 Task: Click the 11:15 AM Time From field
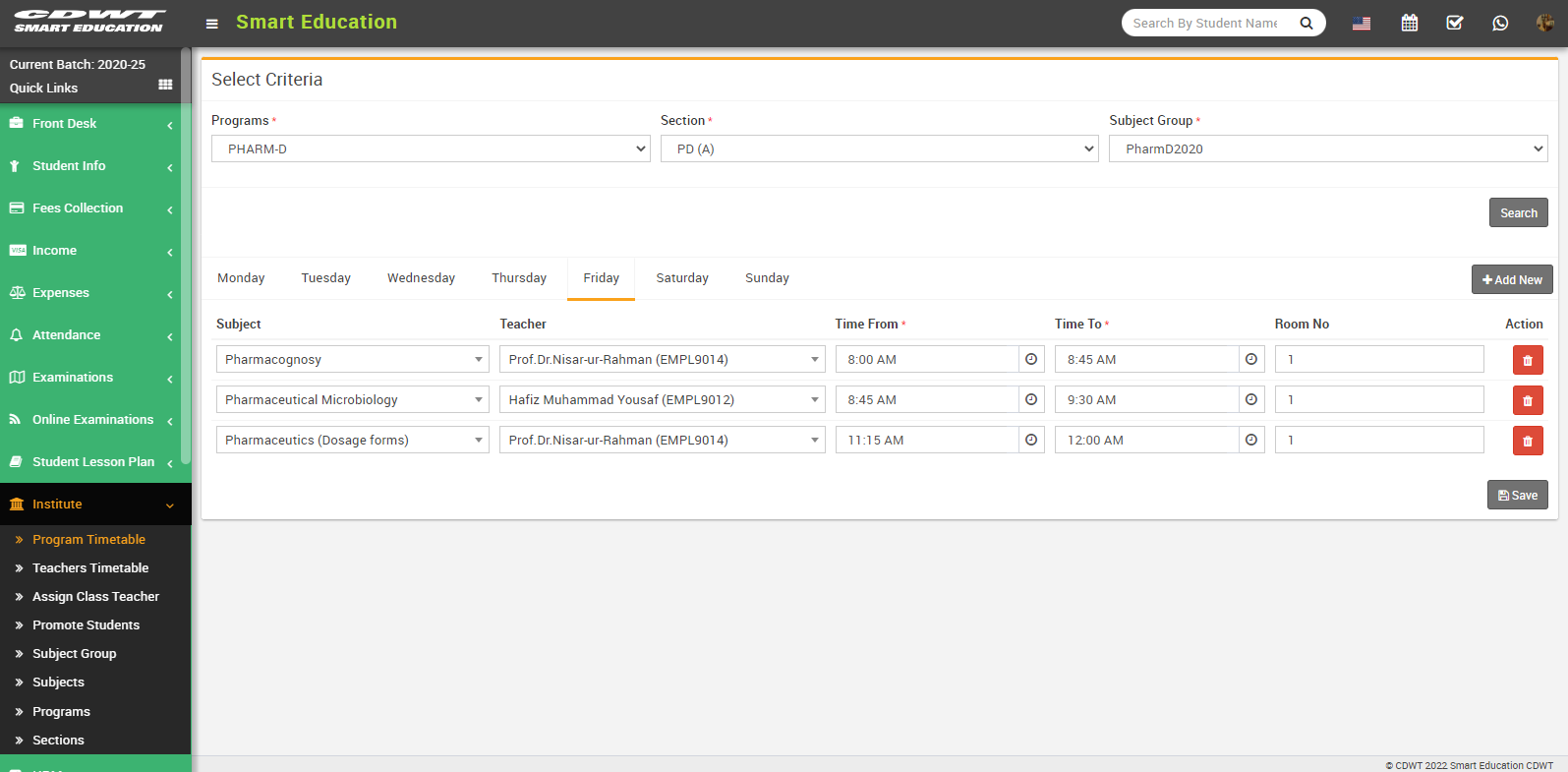pyautogui.click(x=927, y=440)
